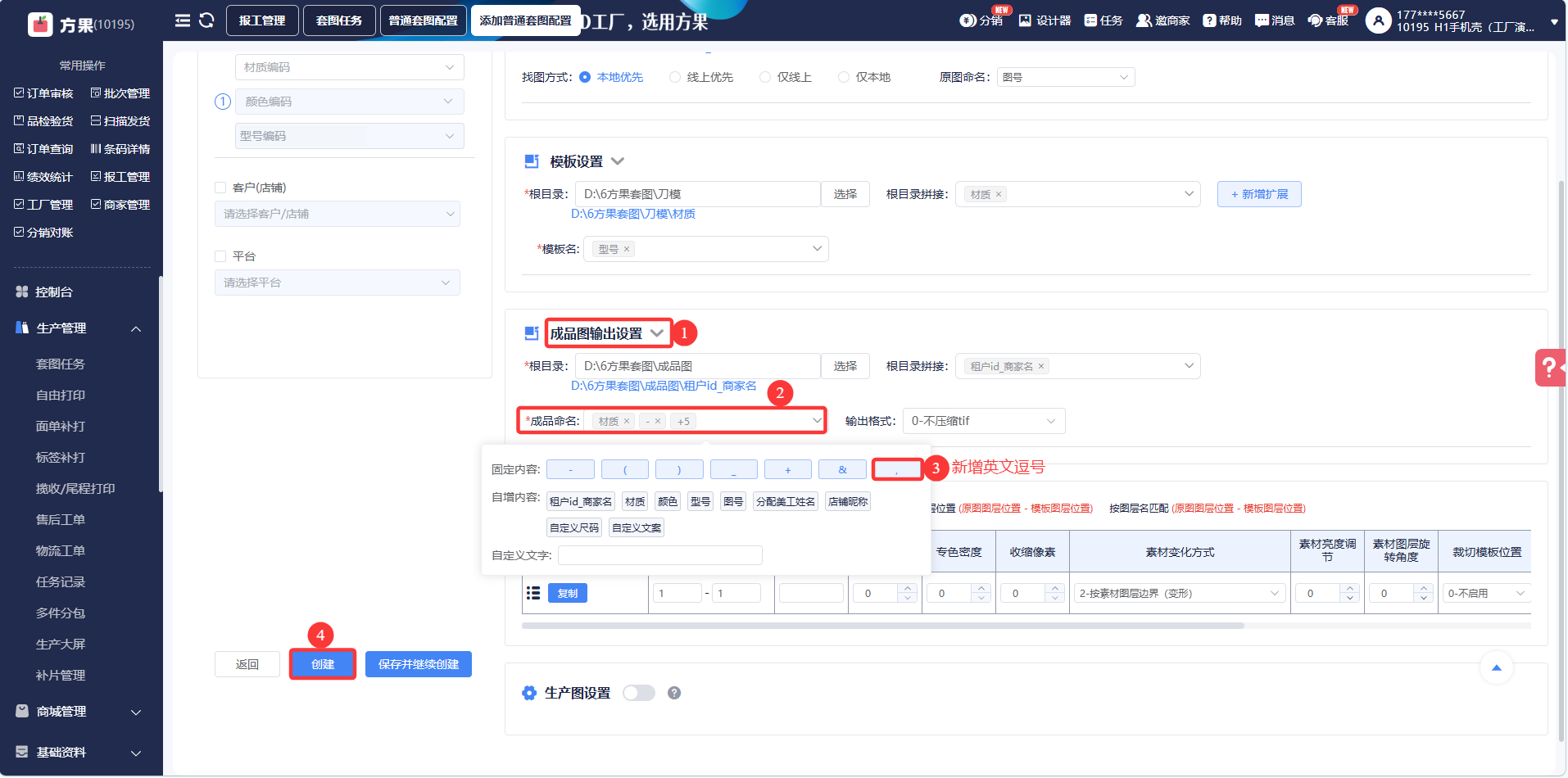Open 商家管理 shortcut
Image resolution: width=1568 pixels, height=778 pixels.
click(120, 205)
